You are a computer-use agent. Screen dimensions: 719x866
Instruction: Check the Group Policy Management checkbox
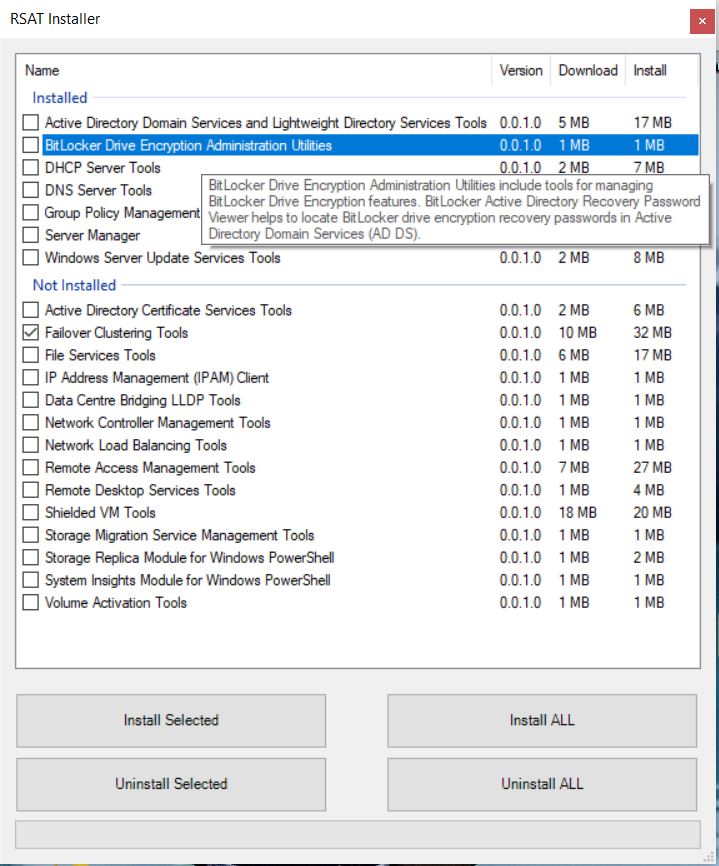pyautogui.click(x=31, y=213)
